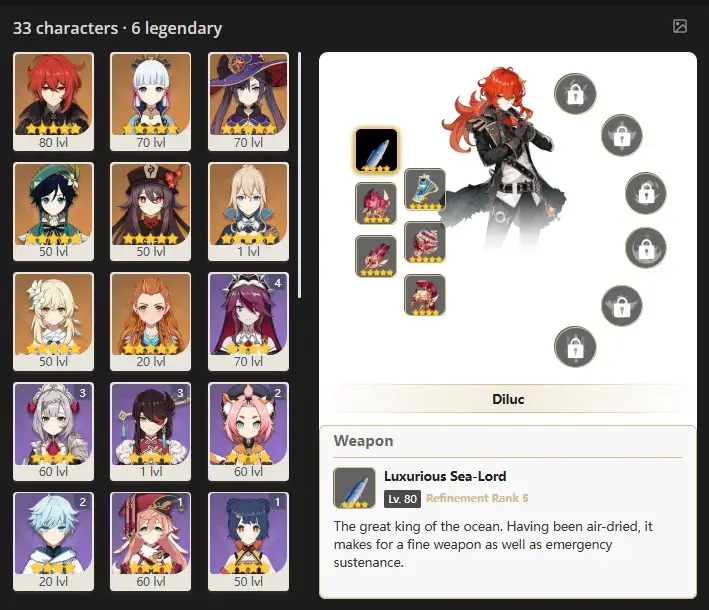This screenshot has width=709, height=610.
Task: Select the red goblet artifact icon
Action: click(x=425, y=242)
